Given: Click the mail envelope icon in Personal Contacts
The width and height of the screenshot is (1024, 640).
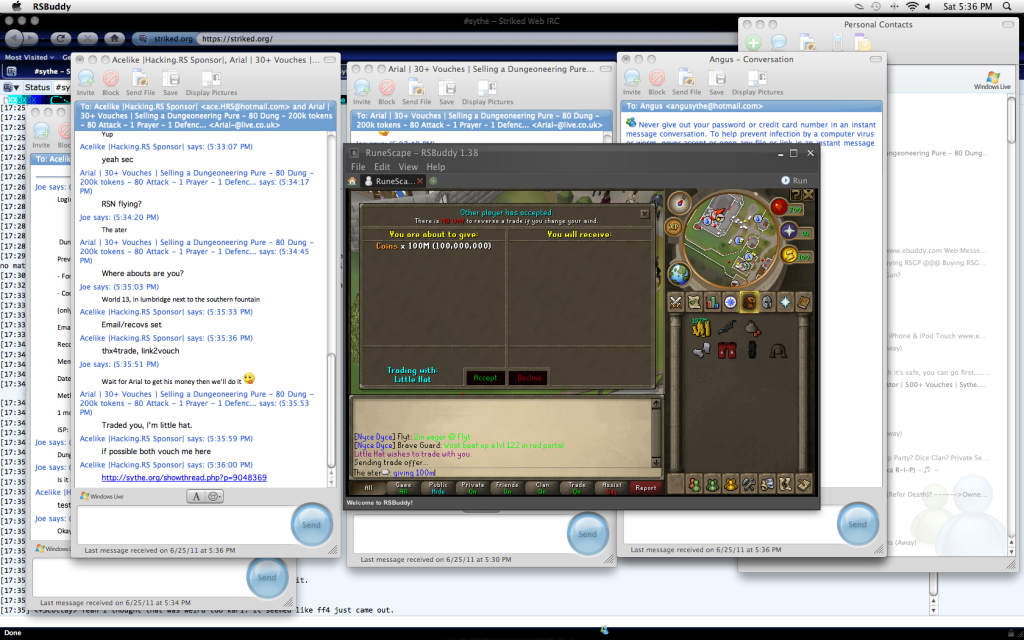Looking at the screenshot, I should point(863,43).
